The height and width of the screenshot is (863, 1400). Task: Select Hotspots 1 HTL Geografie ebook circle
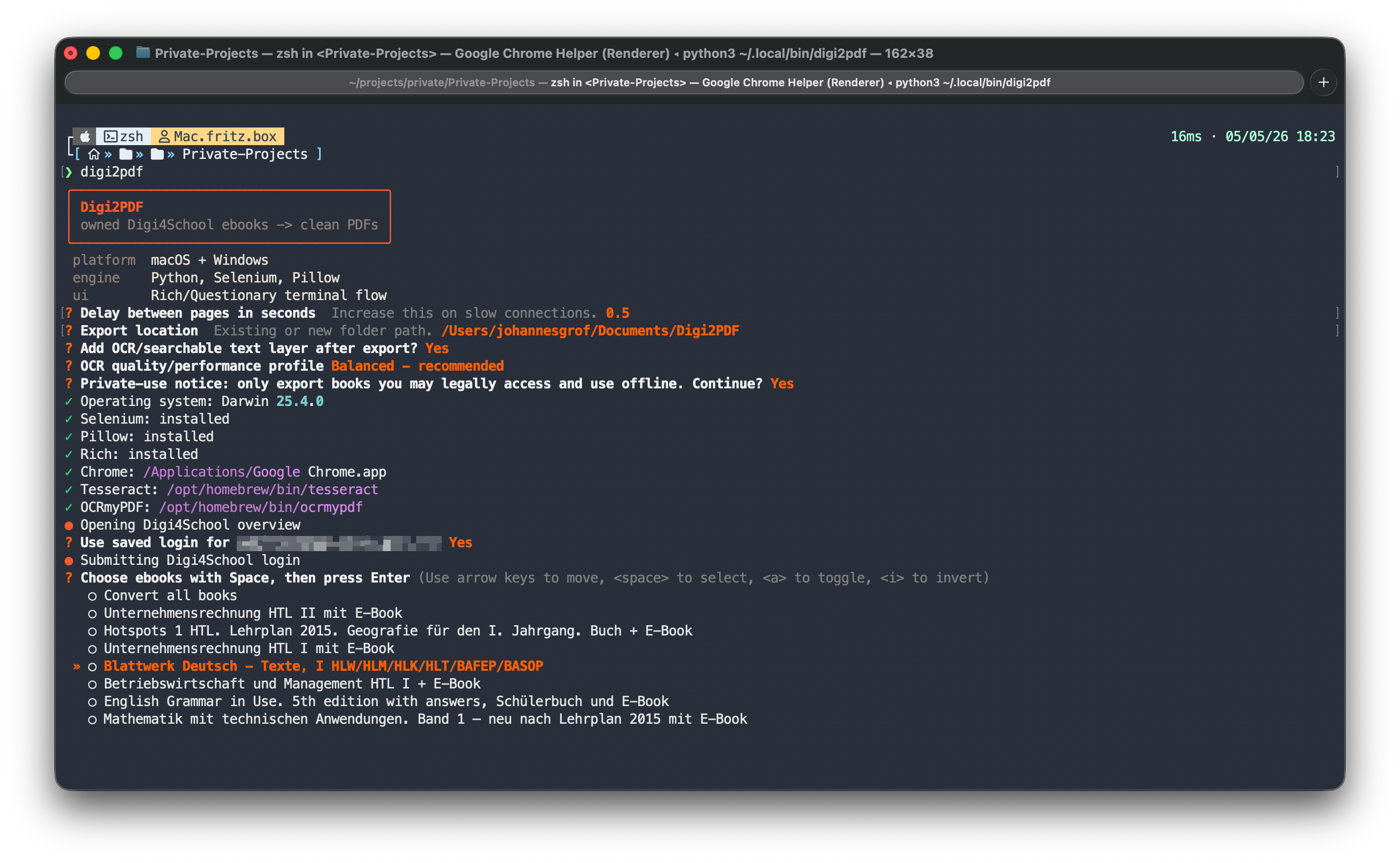(x=93, y=631)
